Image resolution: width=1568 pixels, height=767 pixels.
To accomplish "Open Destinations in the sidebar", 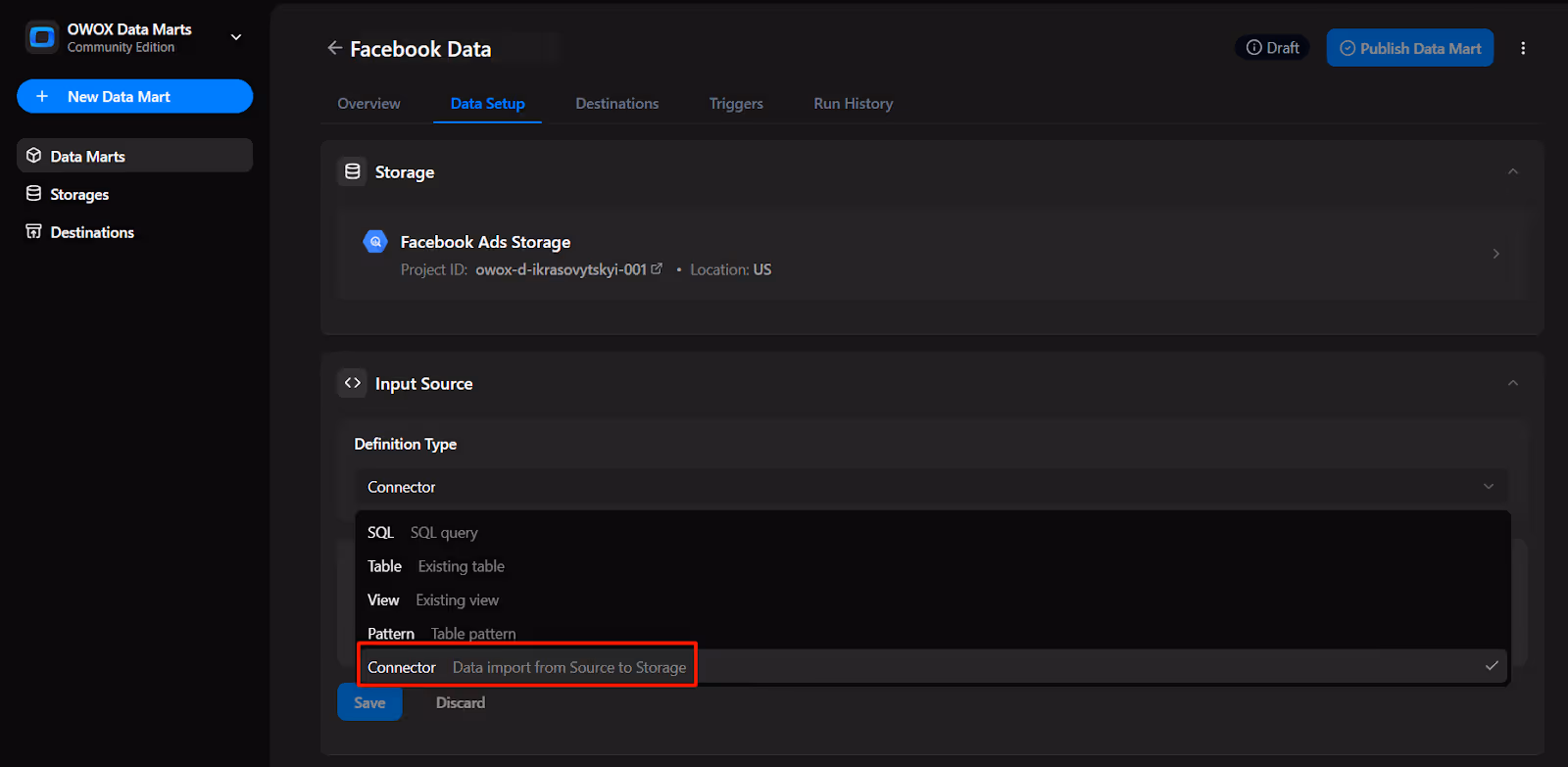I will pos(135,232).
